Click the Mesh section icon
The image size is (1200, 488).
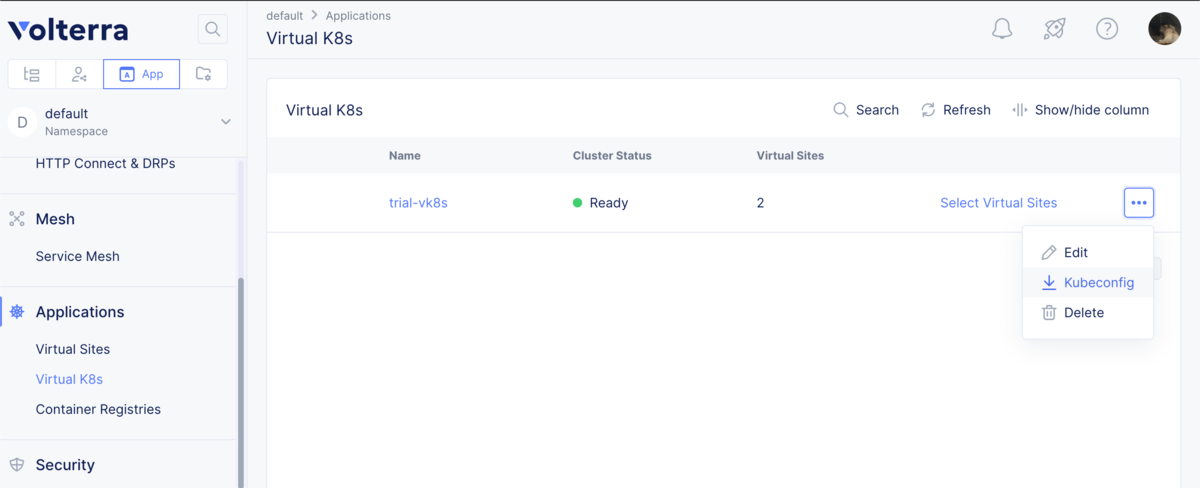[x=17, y=219]
